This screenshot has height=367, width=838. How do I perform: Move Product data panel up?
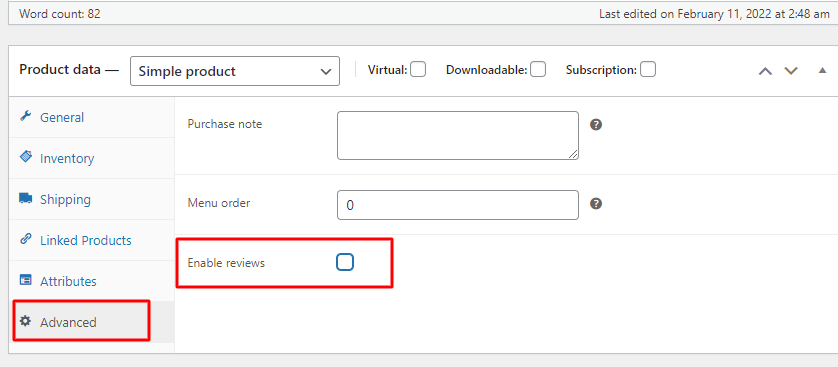pos(765,71)
